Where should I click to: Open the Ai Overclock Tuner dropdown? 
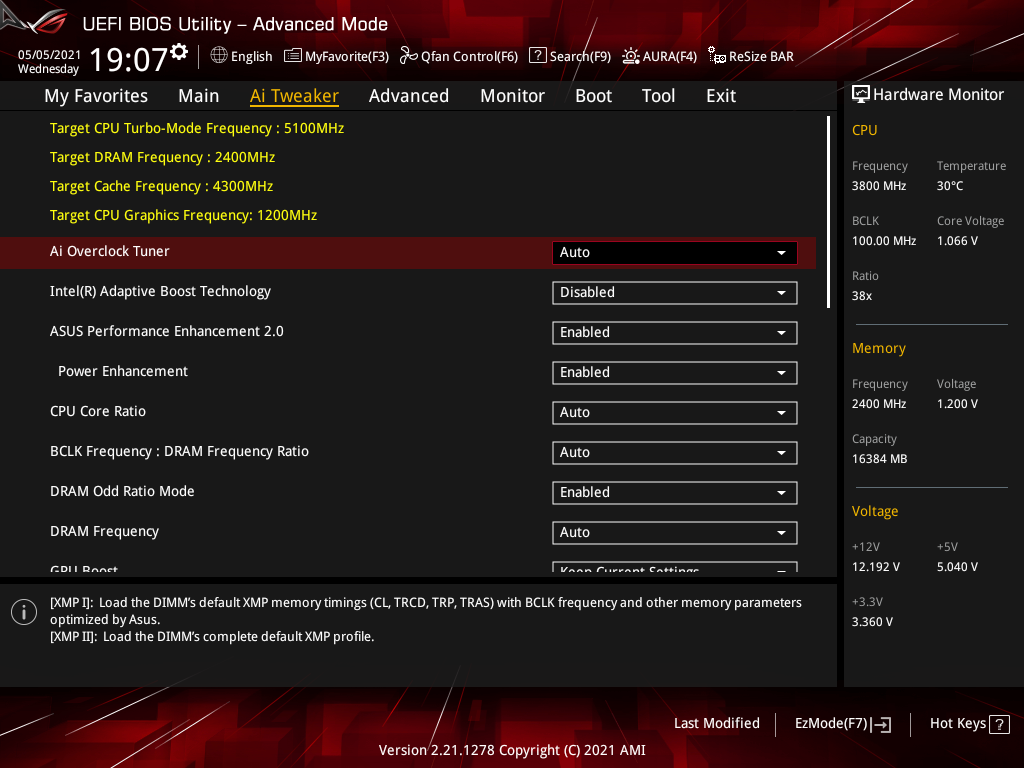click(x=675, y=253)
